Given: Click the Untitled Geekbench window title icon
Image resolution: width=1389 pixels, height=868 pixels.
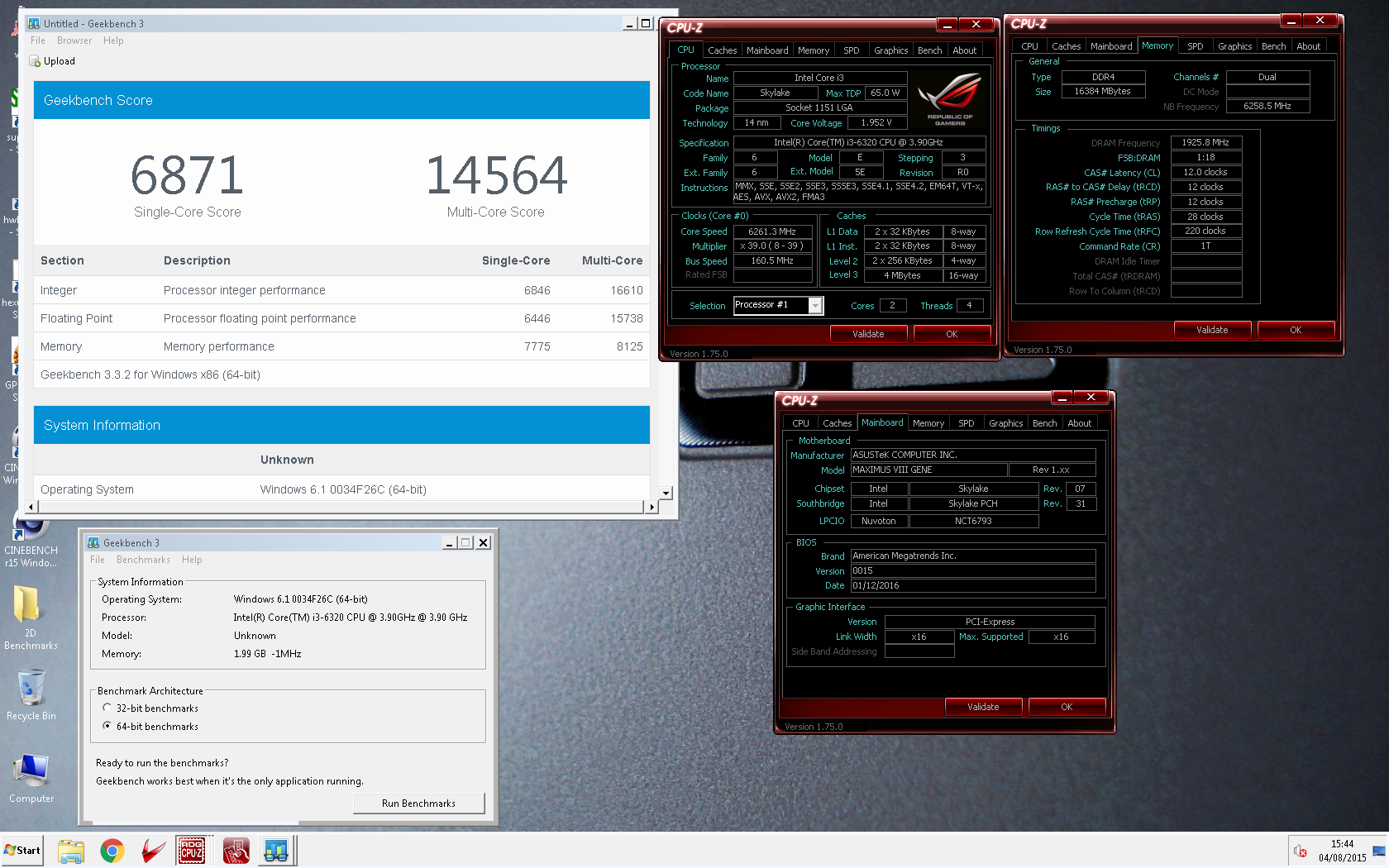Looking at the screenshot, I should [x=34, y=24].
